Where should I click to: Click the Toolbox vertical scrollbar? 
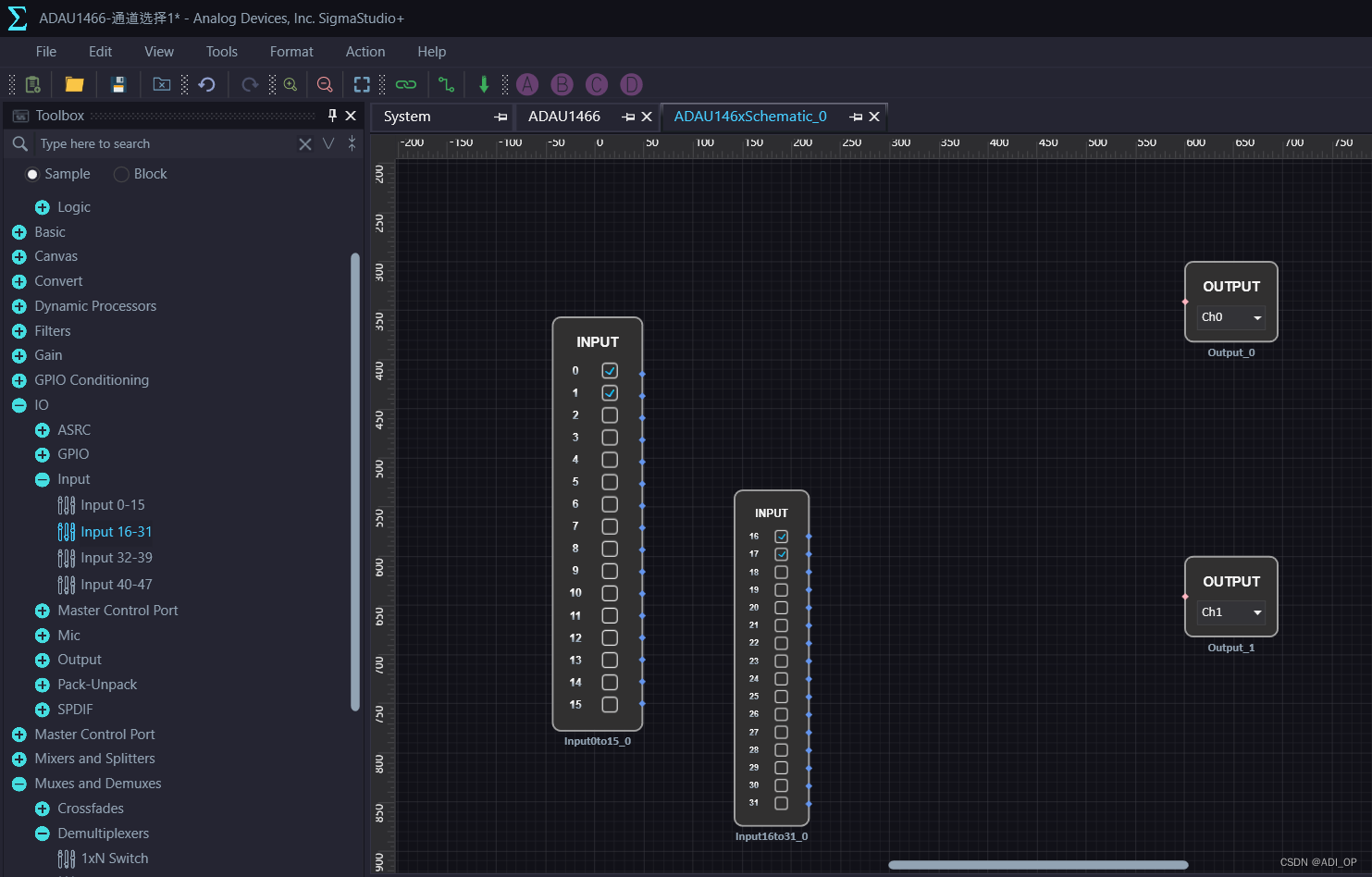[x=355, y=481]
